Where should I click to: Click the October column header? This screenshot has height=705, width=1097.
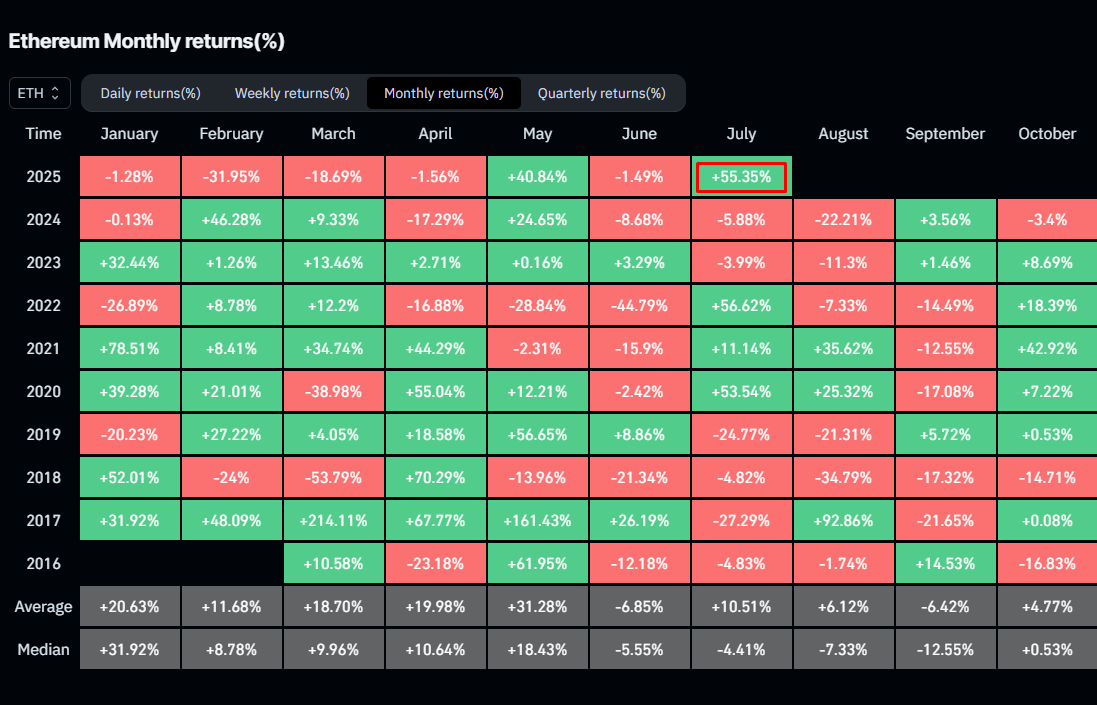click(1047, 134)
